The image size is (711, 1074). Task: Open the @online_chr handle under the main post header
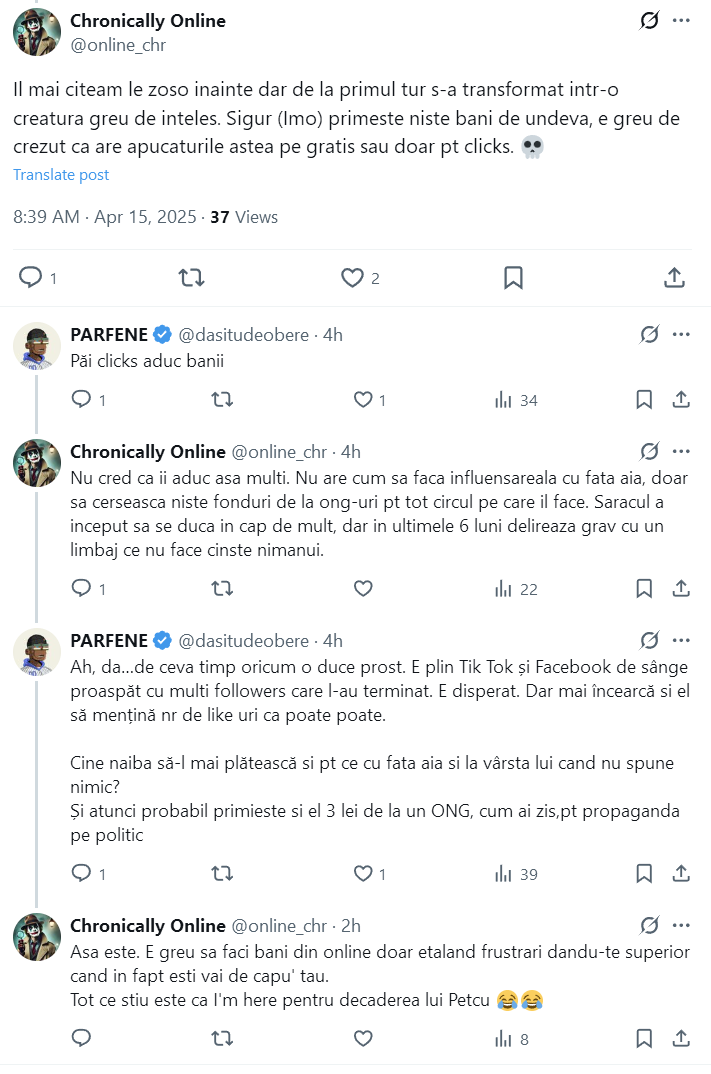pyautogui.click(x=118, y=45)
